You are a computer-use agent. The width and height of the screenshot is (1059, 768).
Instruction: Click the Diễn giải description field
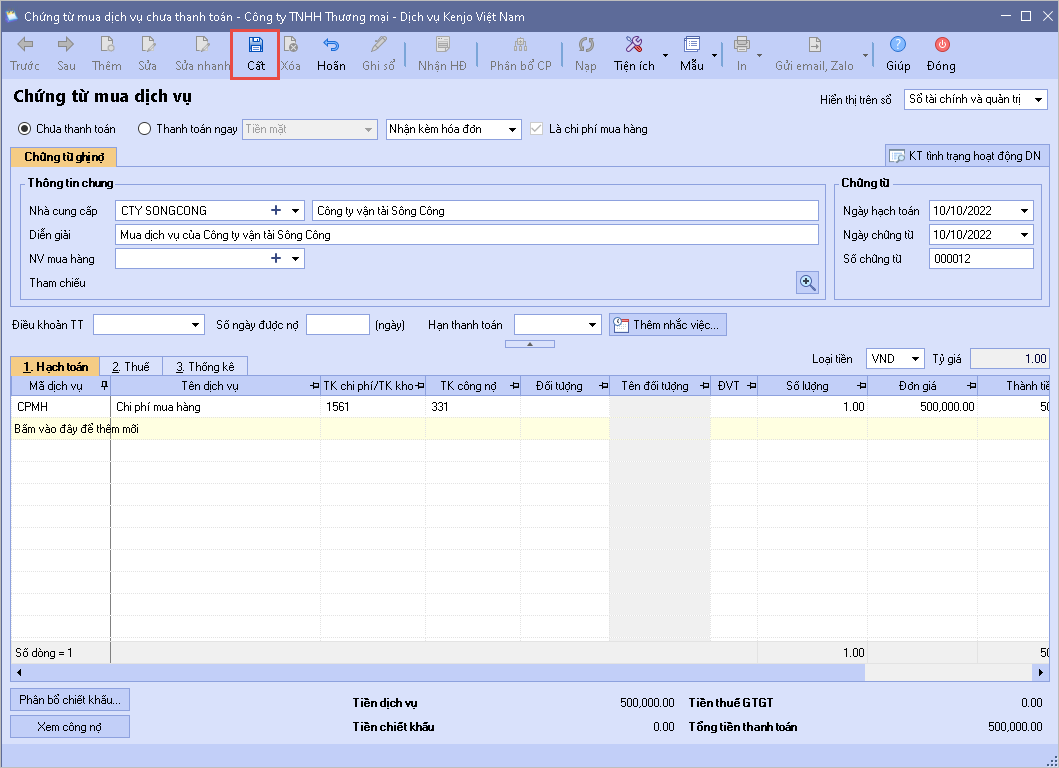point(467,234)
